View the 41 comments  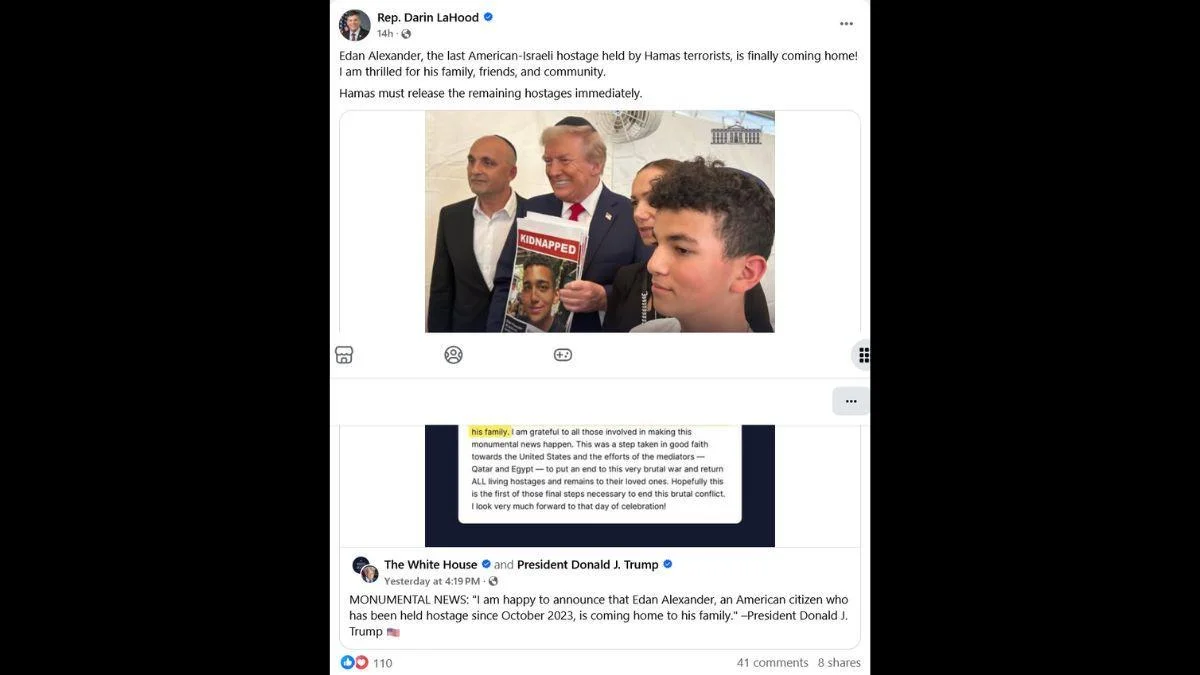click(x=772, y=663)
